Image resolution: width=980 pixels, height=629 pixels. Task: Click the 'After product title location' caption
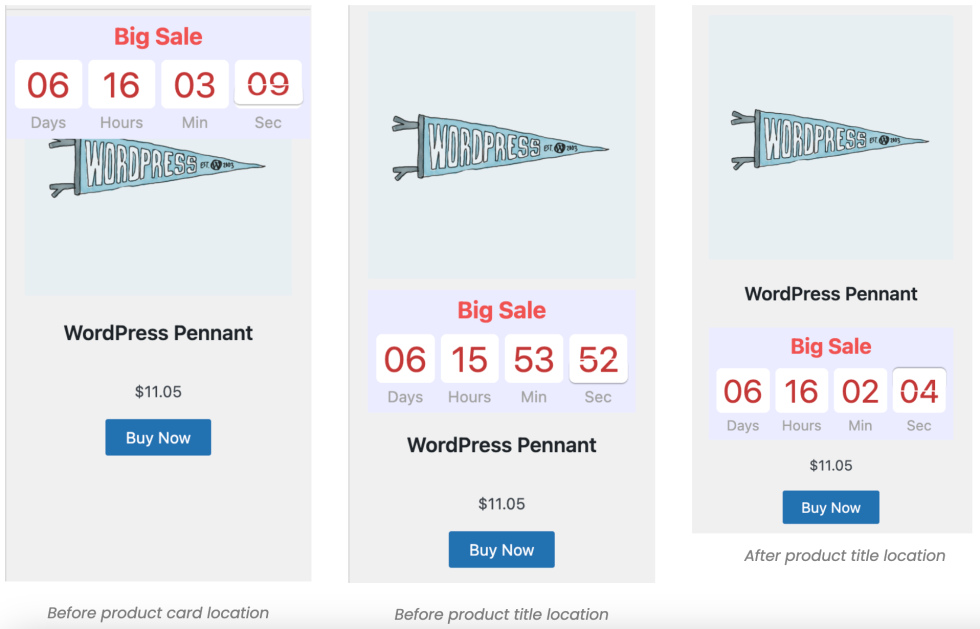[844, 556]
